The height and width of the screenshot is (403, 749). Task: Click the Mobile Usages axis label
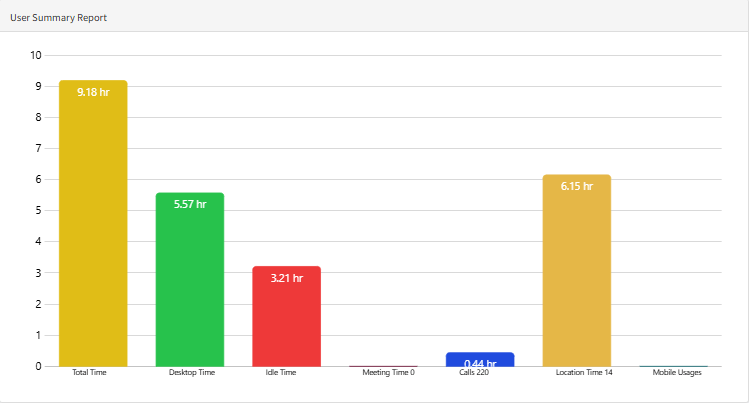click(677, 373)
